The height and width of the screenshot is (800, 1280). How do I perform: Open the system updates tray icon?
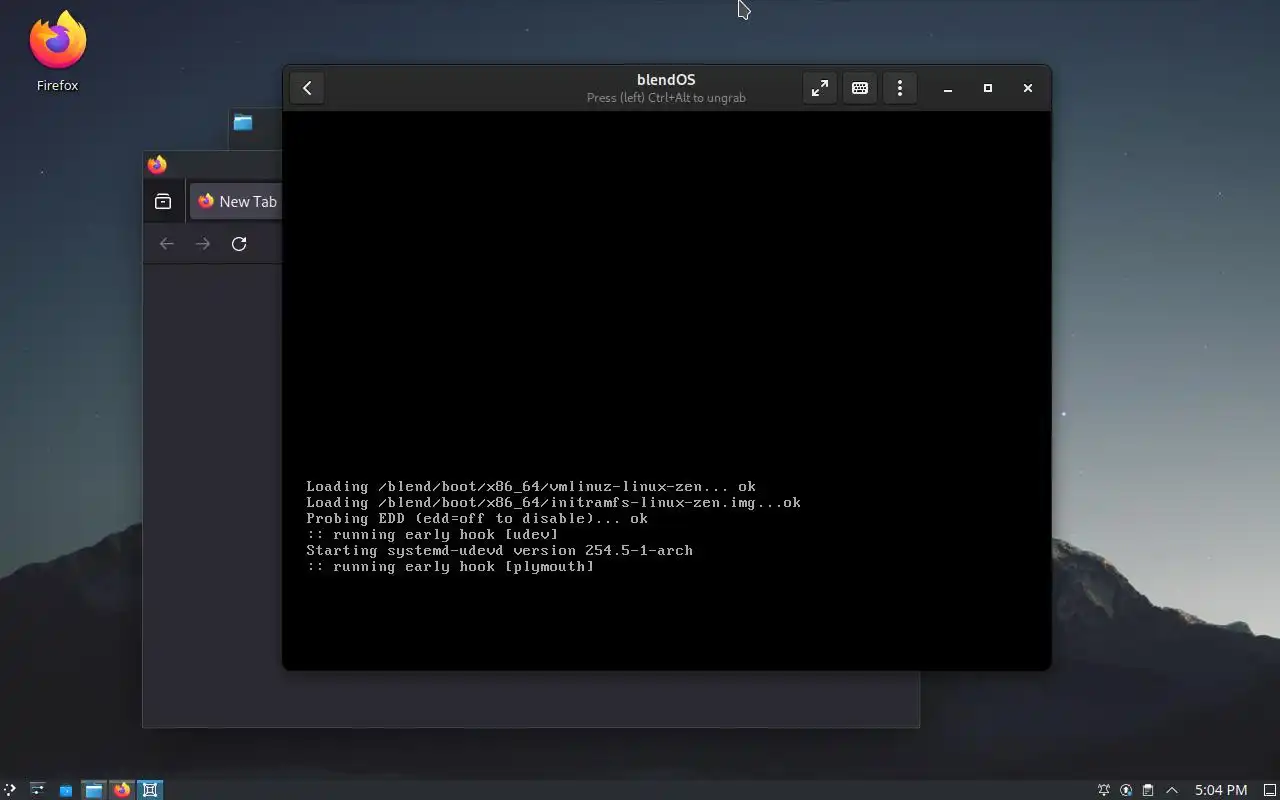pos(1126,790)
